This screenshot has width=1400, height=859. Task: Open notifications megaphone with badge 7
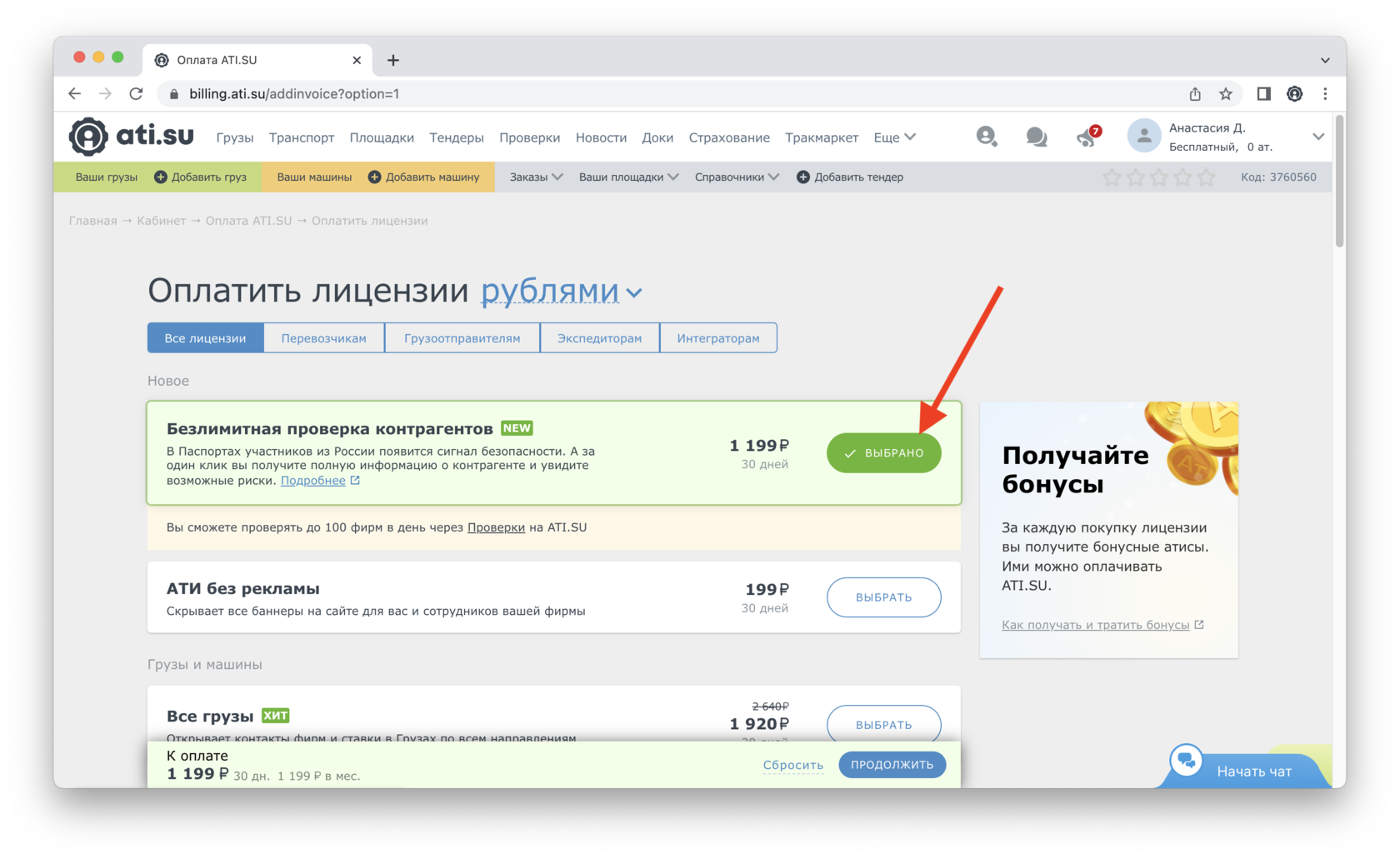[1087, 137]
